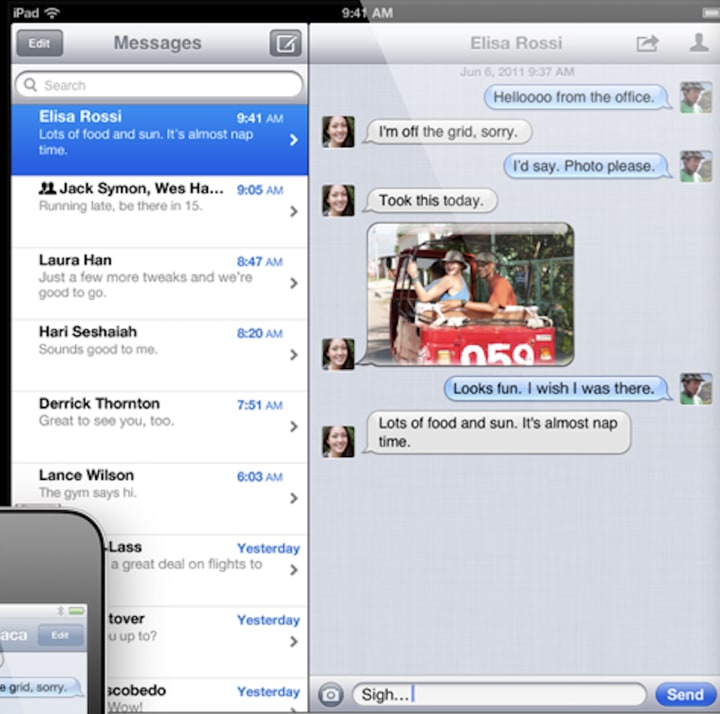Tap the "I'm off the grid, sorry." bubble
Image resolution: width=720 pixels, height=714 pixels.
(x=448, y=132)
